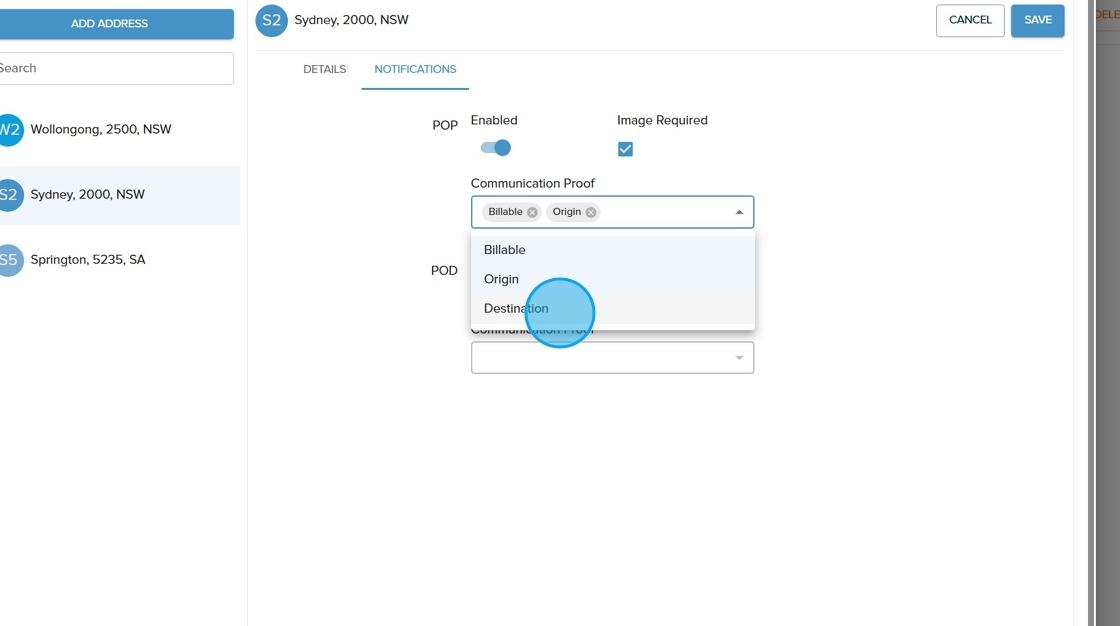1120x626 pixels.
Task: Collapse the POP Communication Proof dropdown arrow
Action: (x=739, y=212)
